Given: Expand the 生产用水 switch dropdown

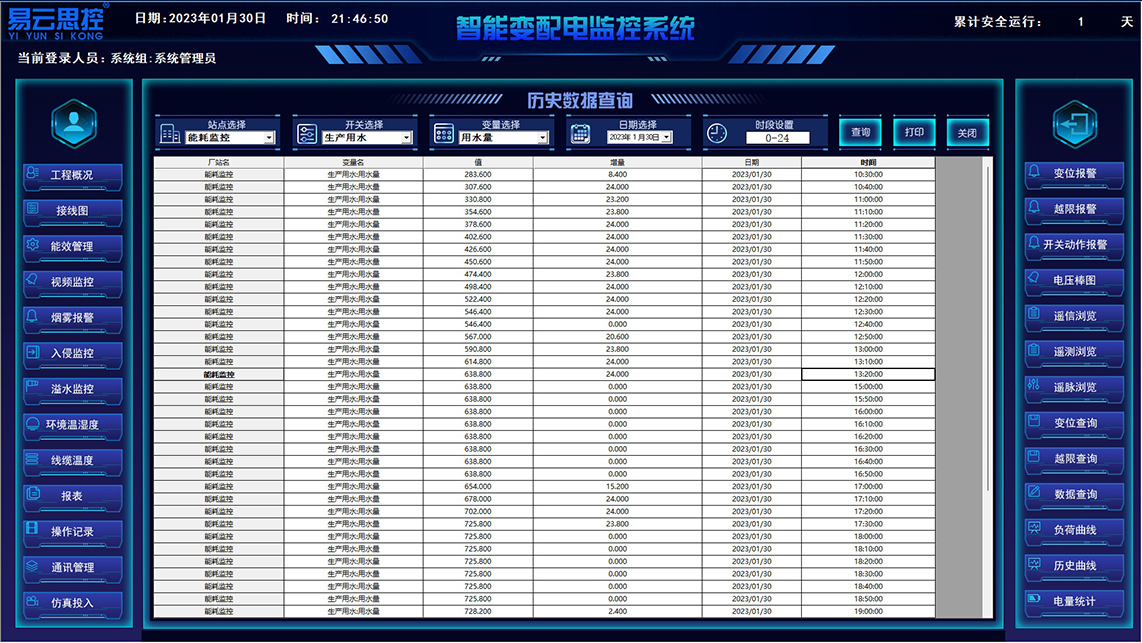Looking at the screenshot, I should 406,138.
